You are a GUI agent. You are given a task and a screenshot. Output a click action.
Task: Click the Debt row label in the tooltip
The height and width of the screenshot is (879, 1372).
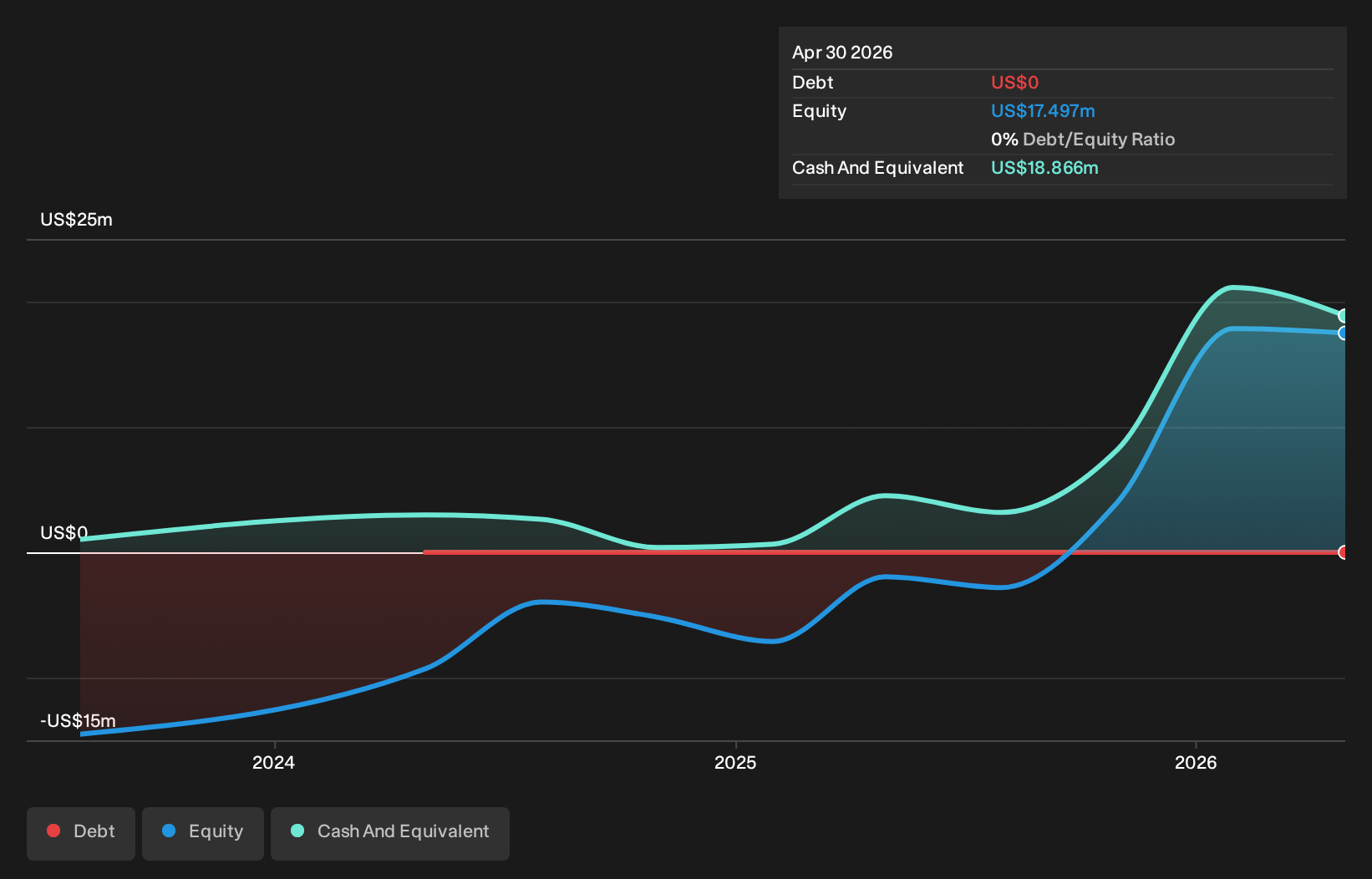point(813,83)
